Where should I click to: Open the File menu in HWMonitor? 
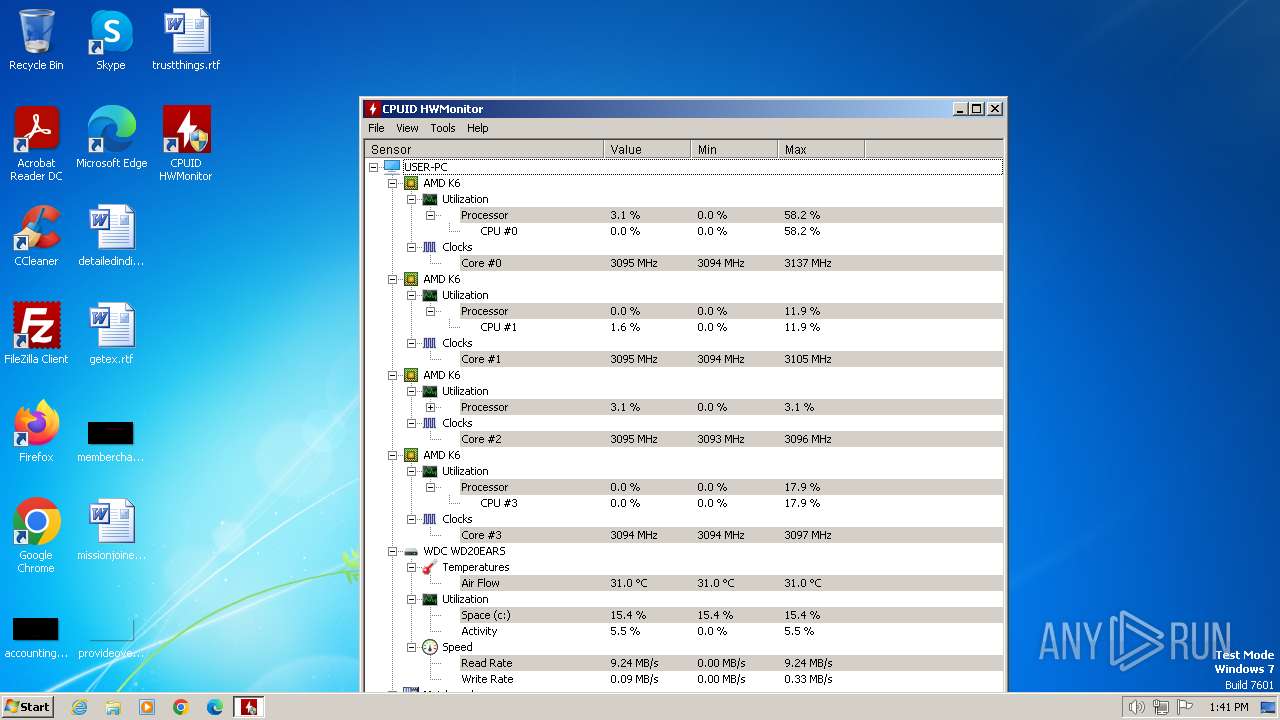pyautogui.click(x=376, y=128)
